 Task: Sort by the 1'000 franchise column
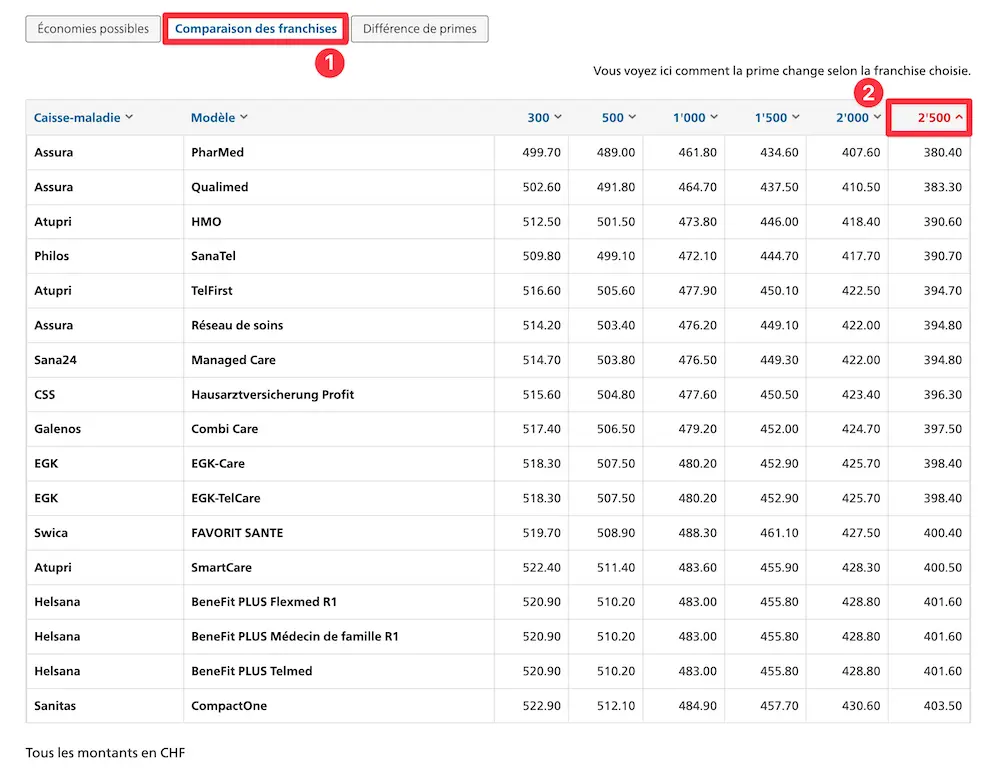pyautogui.click(x=695, y=118)
